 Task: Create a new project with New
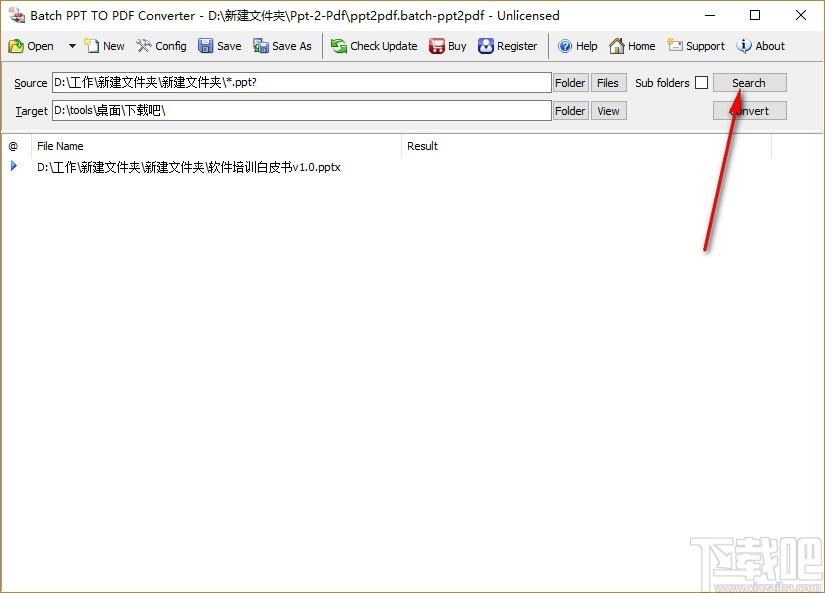[104, 46]
